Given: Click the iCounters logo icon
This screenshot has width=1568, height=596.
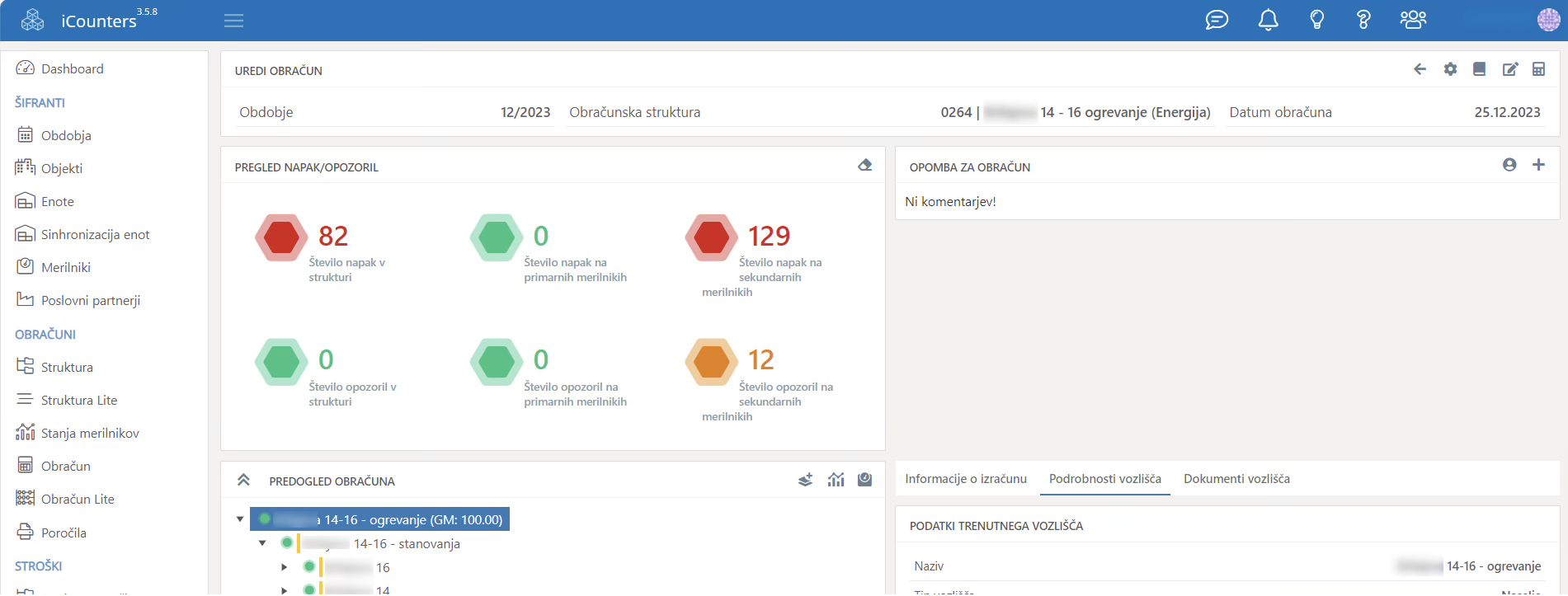Looking at the screenshot, I should coord(32,20).
